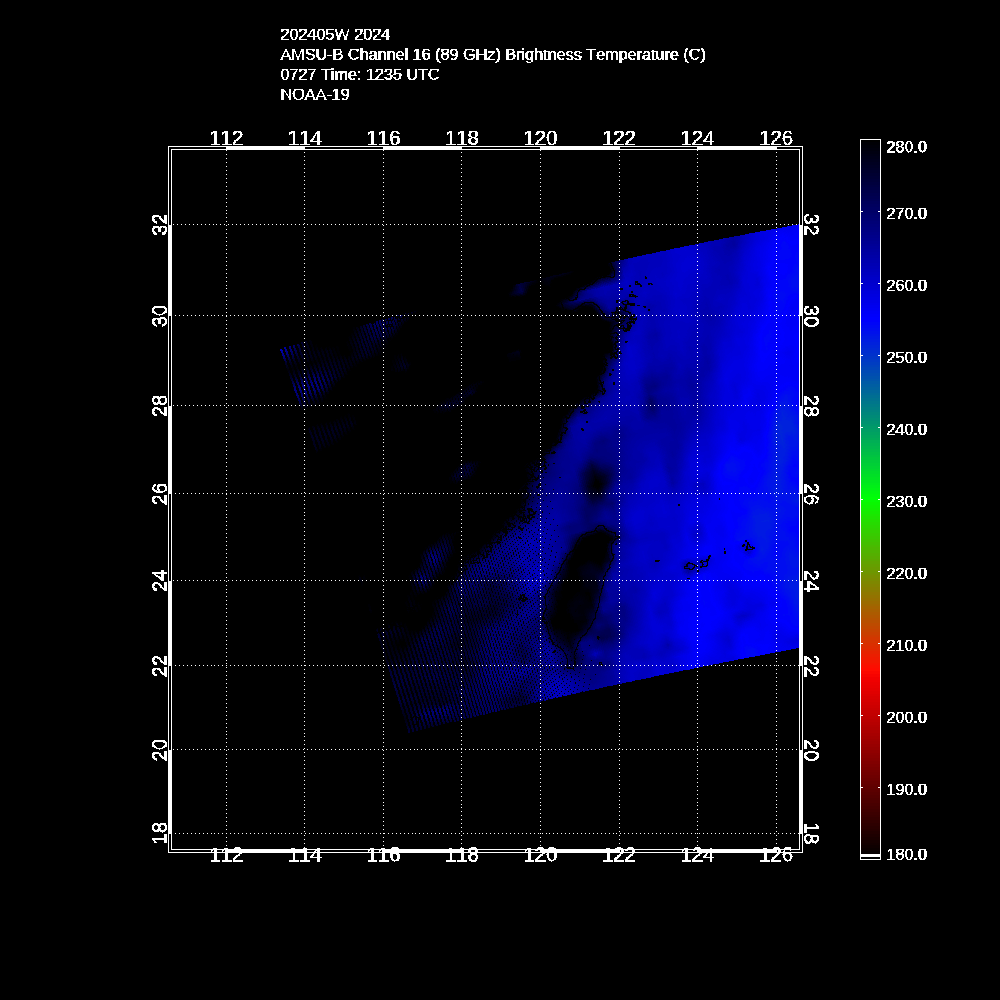This screenshot has height=1000, width=1000.
Task: Click latitude label 32 on the left axis
Action: point(159,225)
